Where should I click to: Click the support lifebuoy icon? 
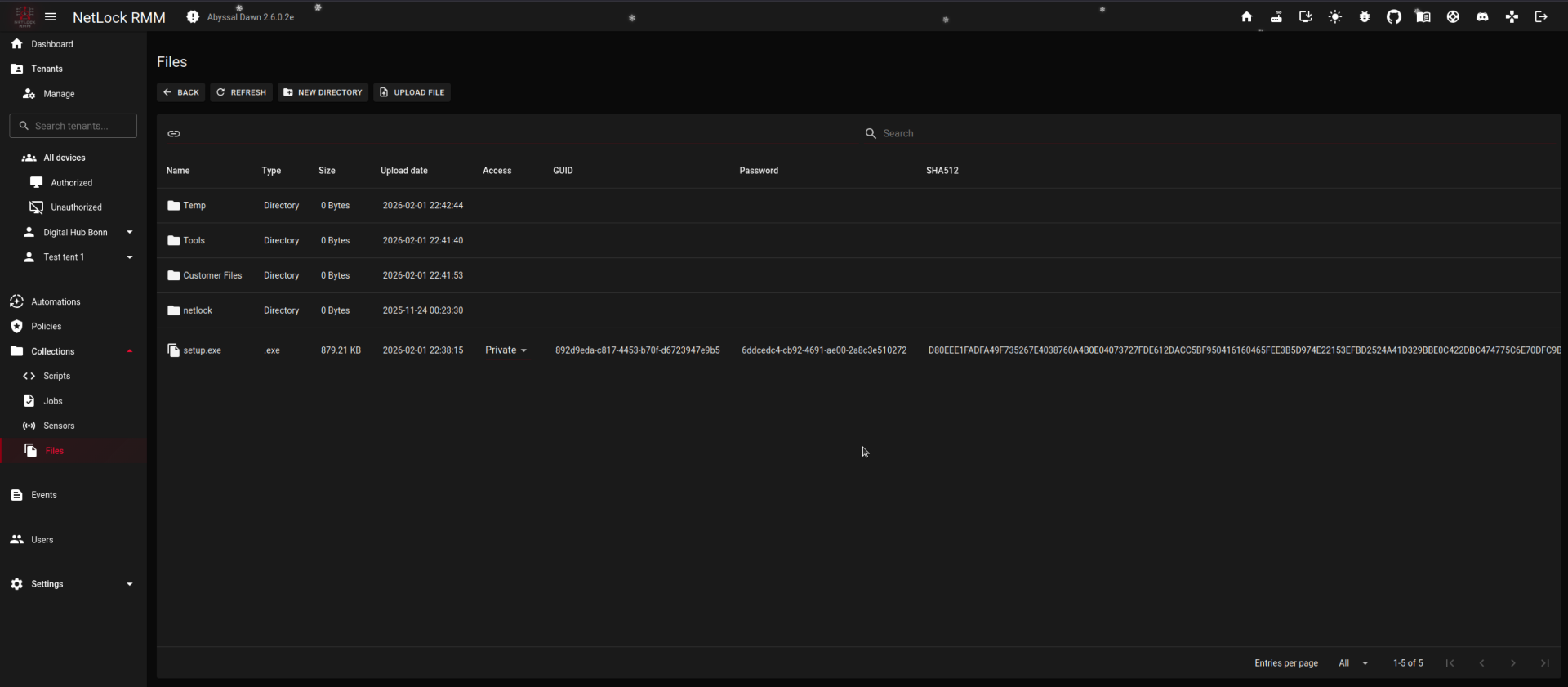1453,17
